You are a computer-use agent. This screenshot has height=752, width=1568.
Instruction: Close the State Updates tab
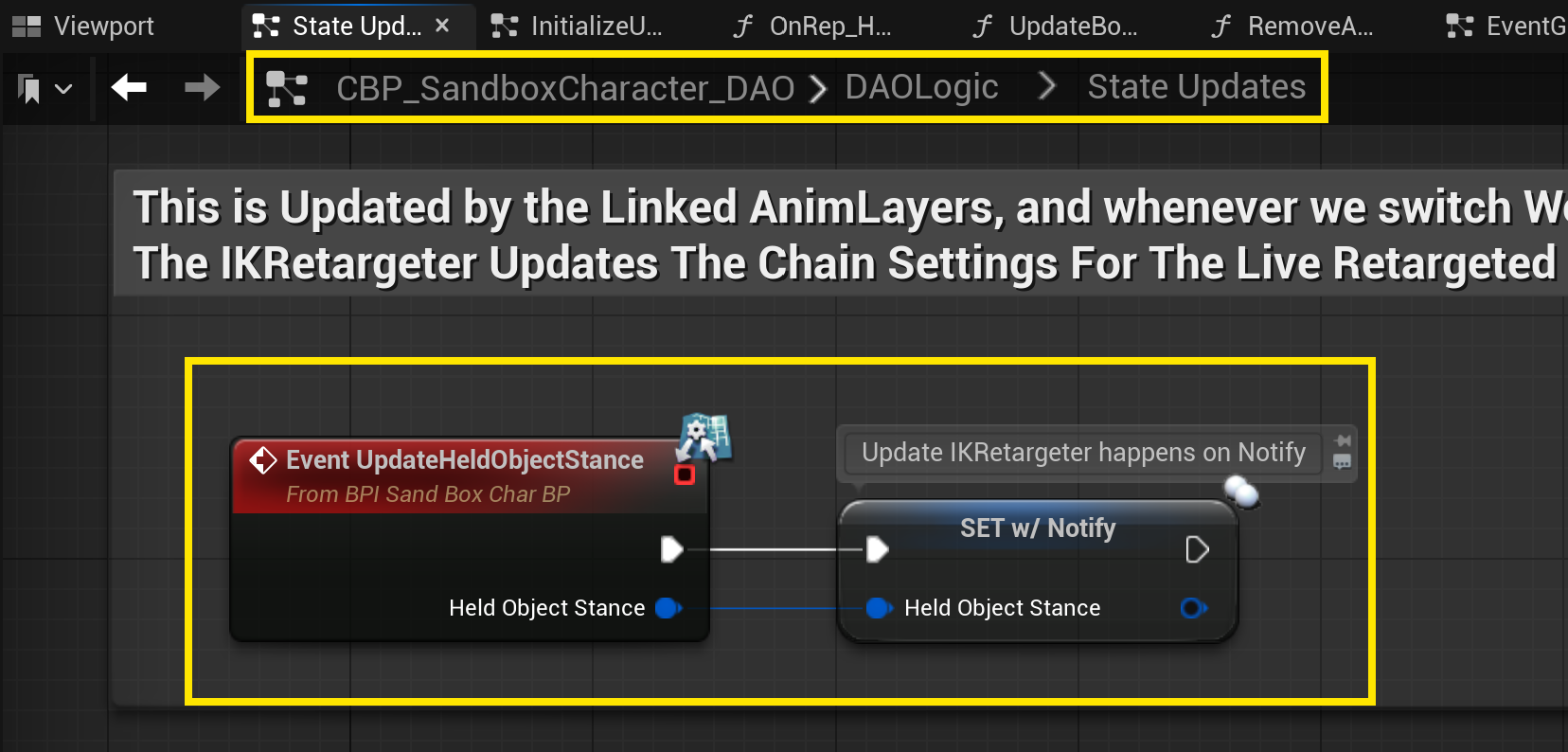(442, 26)
